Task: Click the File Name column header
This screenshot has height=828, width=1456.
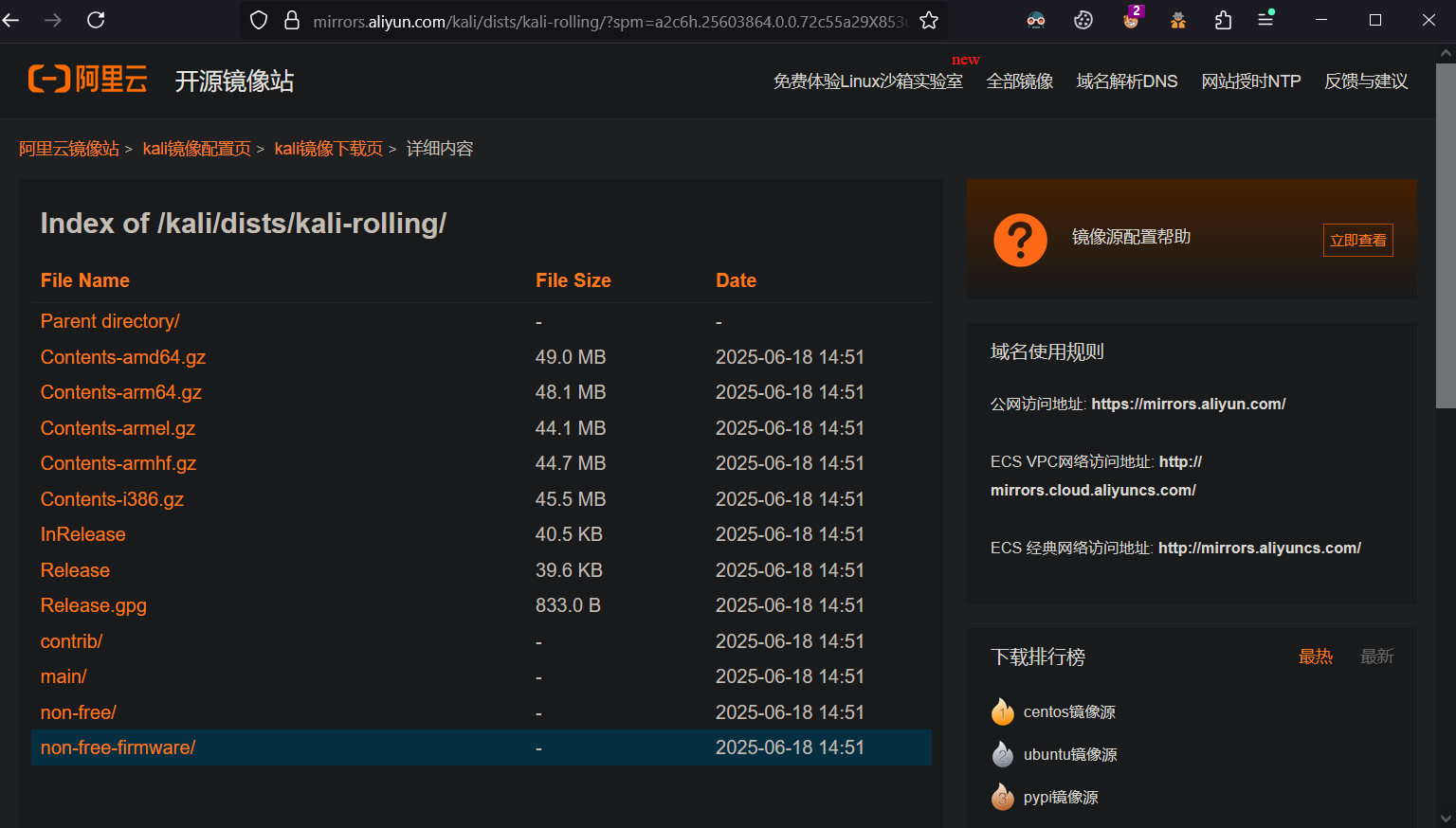Action: pos(85,280)
